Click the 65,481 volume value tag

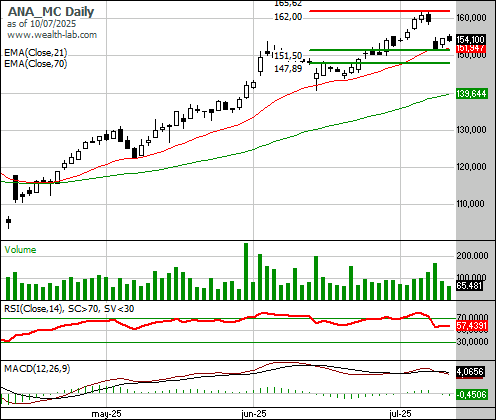pyautogui.click(x=469, y=286)
